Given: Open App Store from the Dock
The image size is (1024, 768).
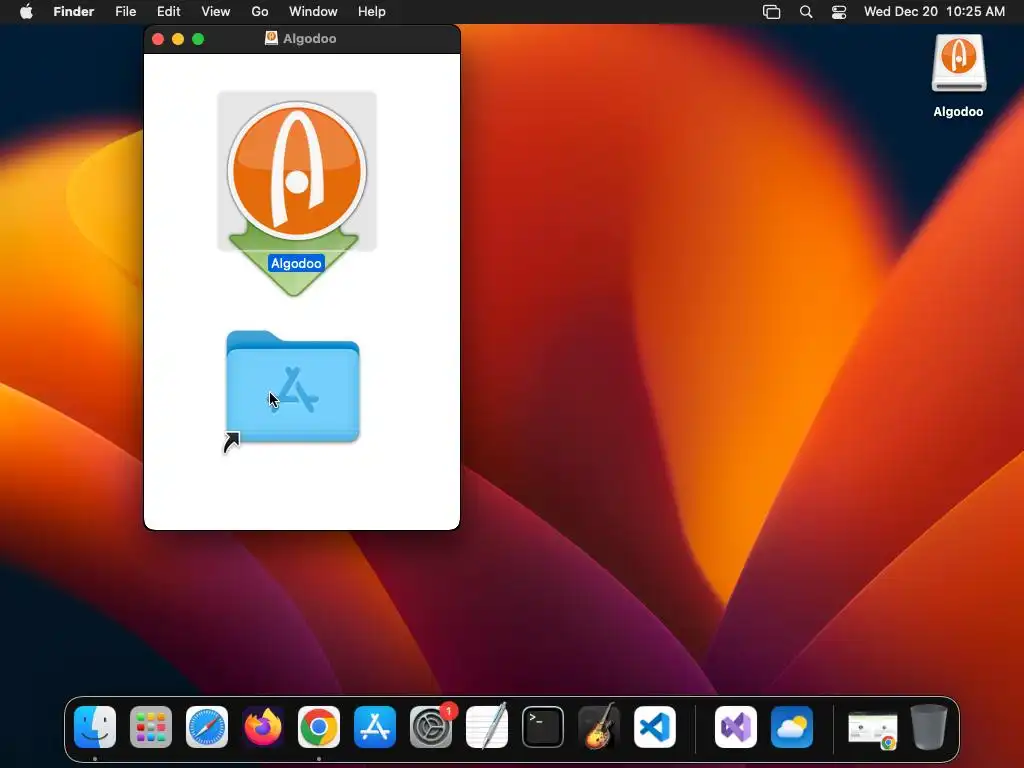Looking at the screenshot, I should tap(375, 727).
